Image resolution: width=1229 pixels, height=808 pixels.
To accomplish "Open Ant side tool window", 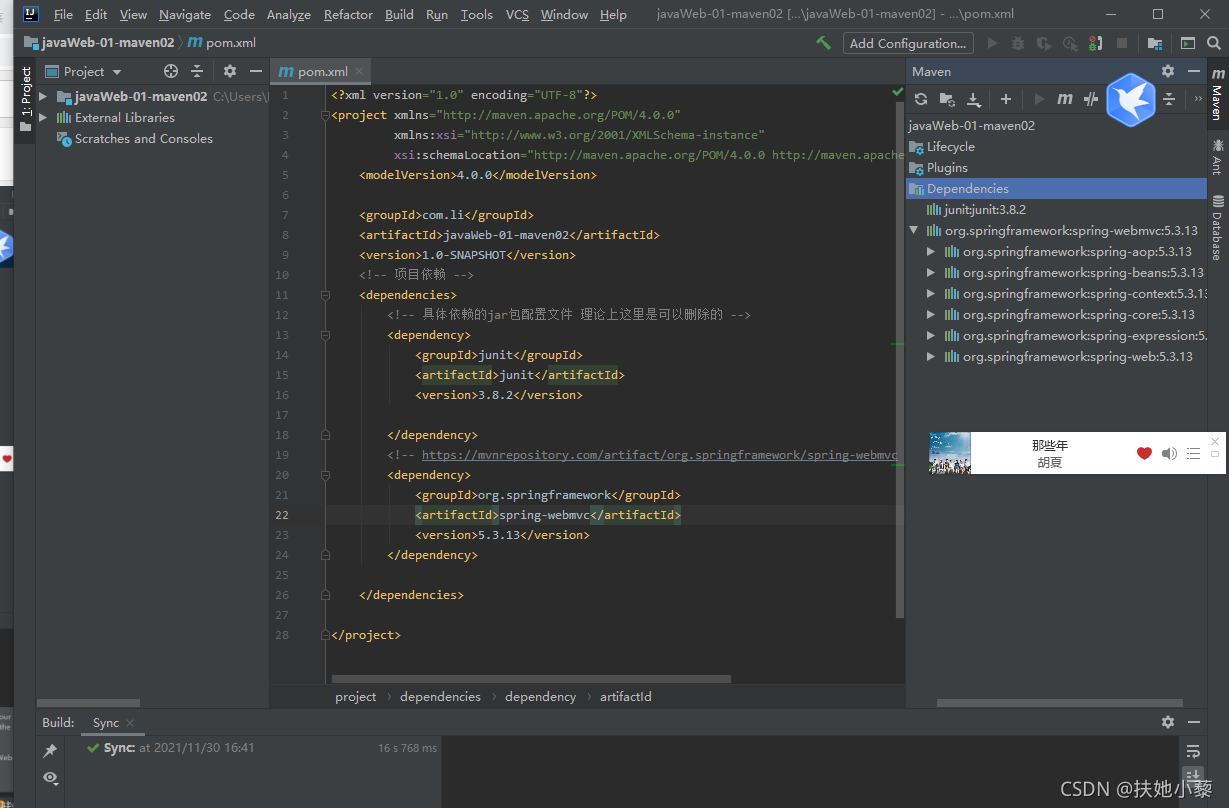I will tap(1217, 158).
